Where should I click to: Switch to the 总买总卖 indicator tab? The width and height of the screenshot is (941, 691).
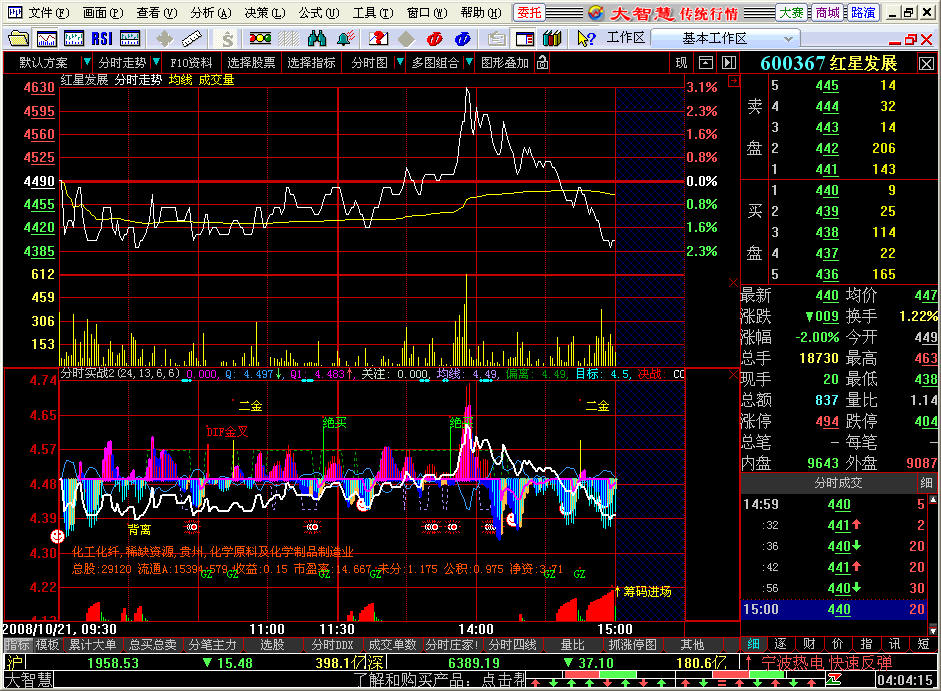tap(152, 645)
